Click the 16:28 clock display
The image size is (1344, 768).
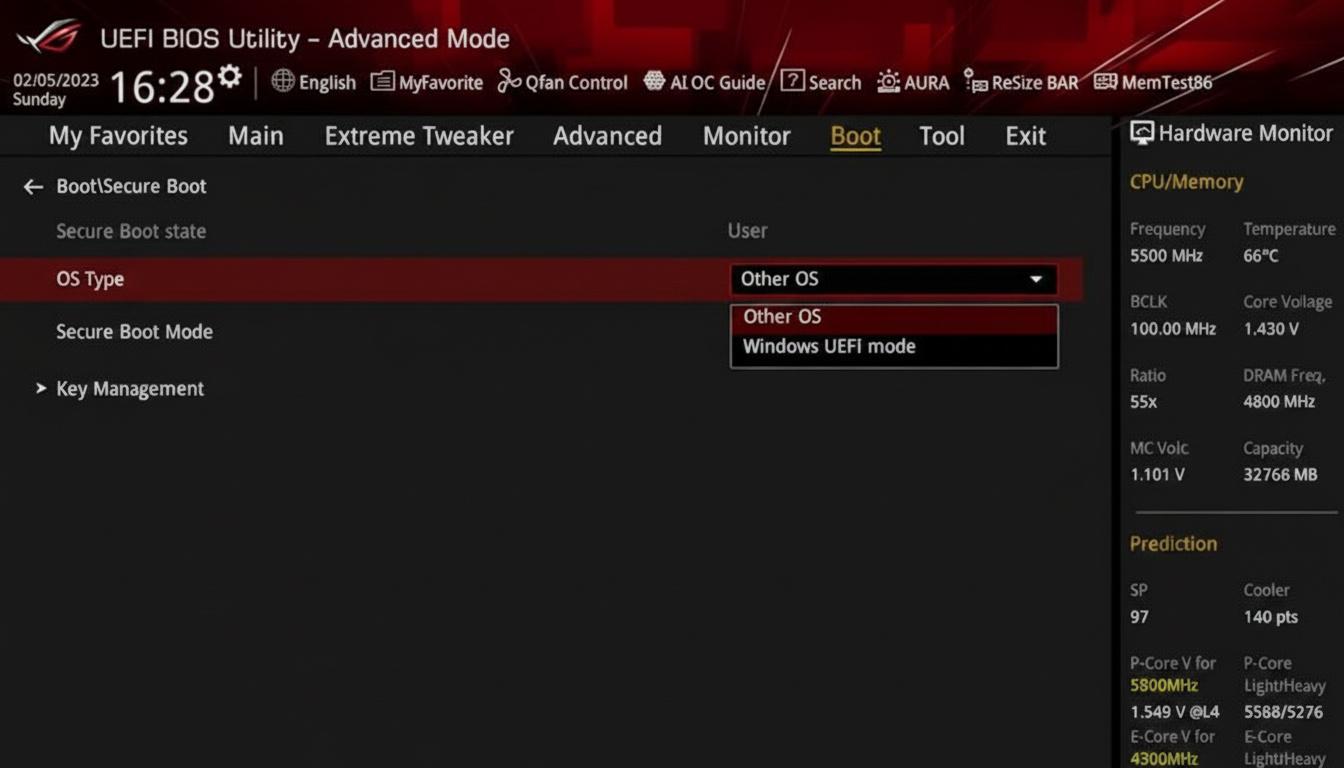pyautogui.click(x=161, y=88)
